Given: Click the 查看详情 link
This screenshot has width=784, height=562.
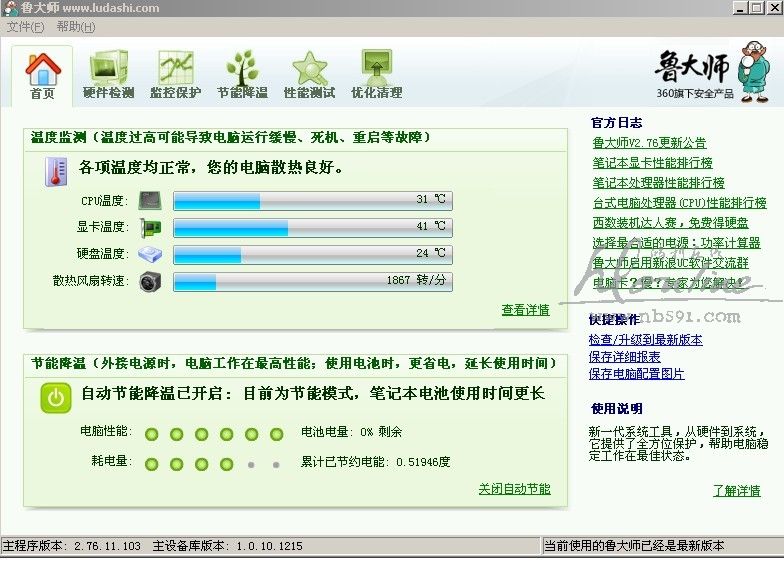Looking at the screenshot, I should pyautogui.click(x=525, y=310).
